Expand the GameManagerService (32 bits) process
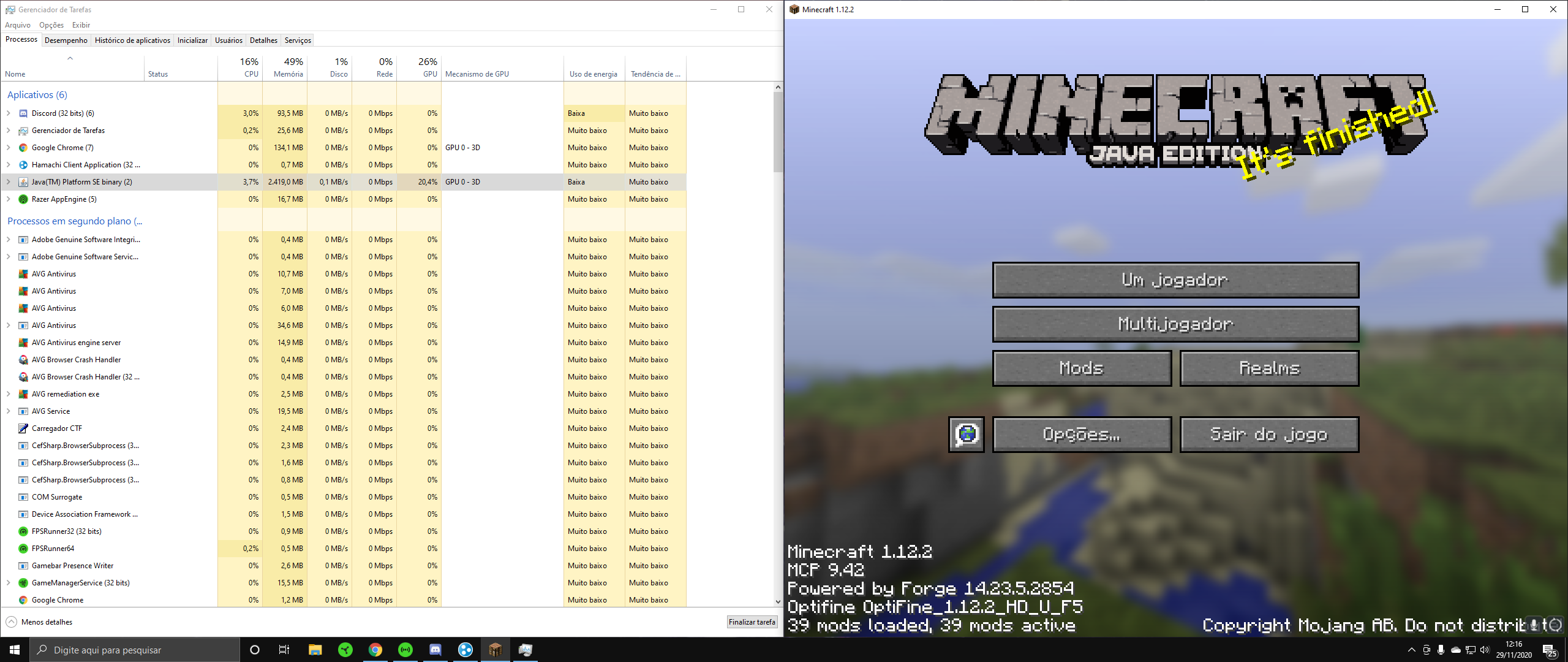Viewport: 1568px width, 662px height. pyautogui.click(x=9, y=583)
